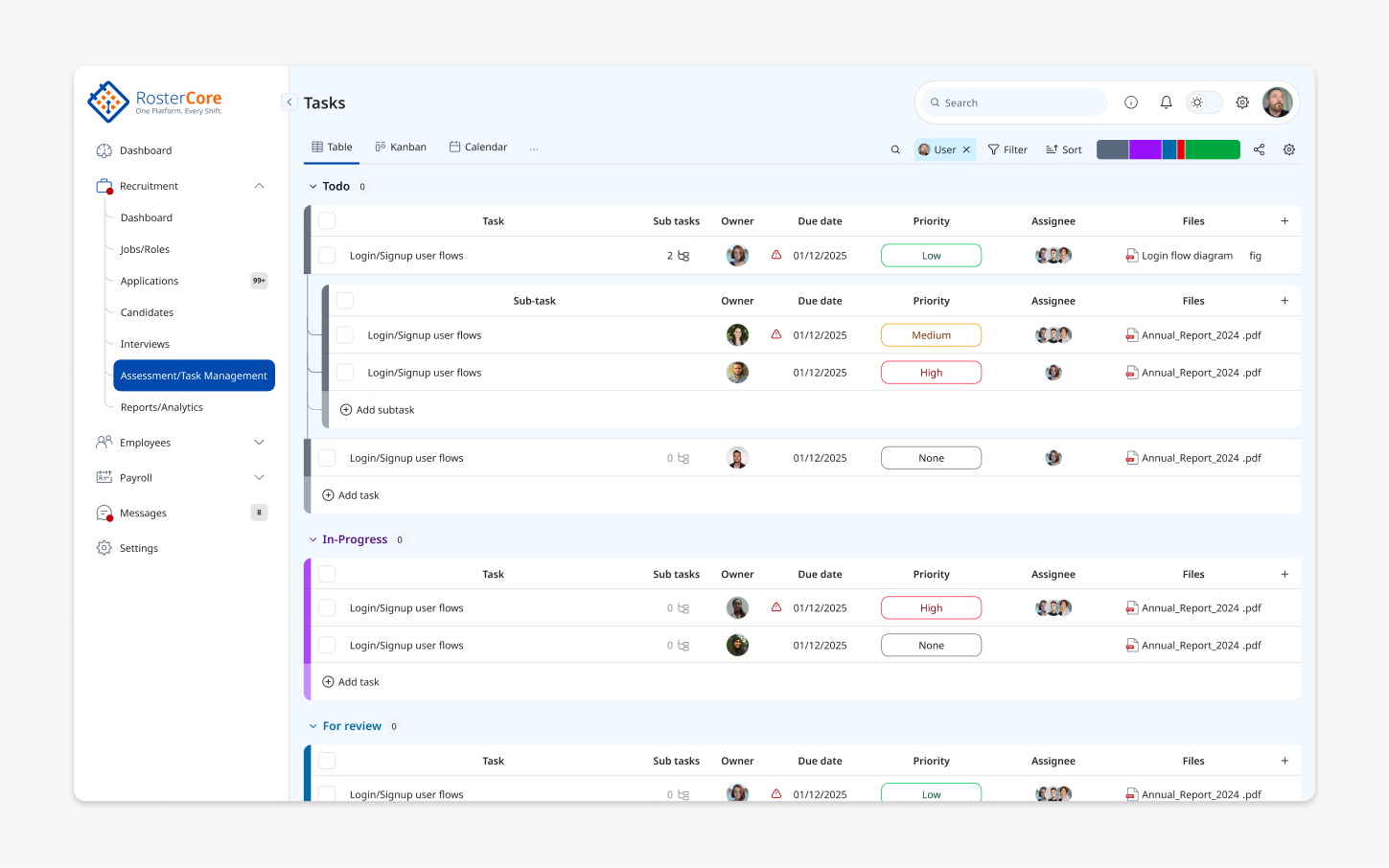This screenshot has height=868, width=1389.
Task: Open the Low priority dropdown in Todo
Action: pos(931,256)
